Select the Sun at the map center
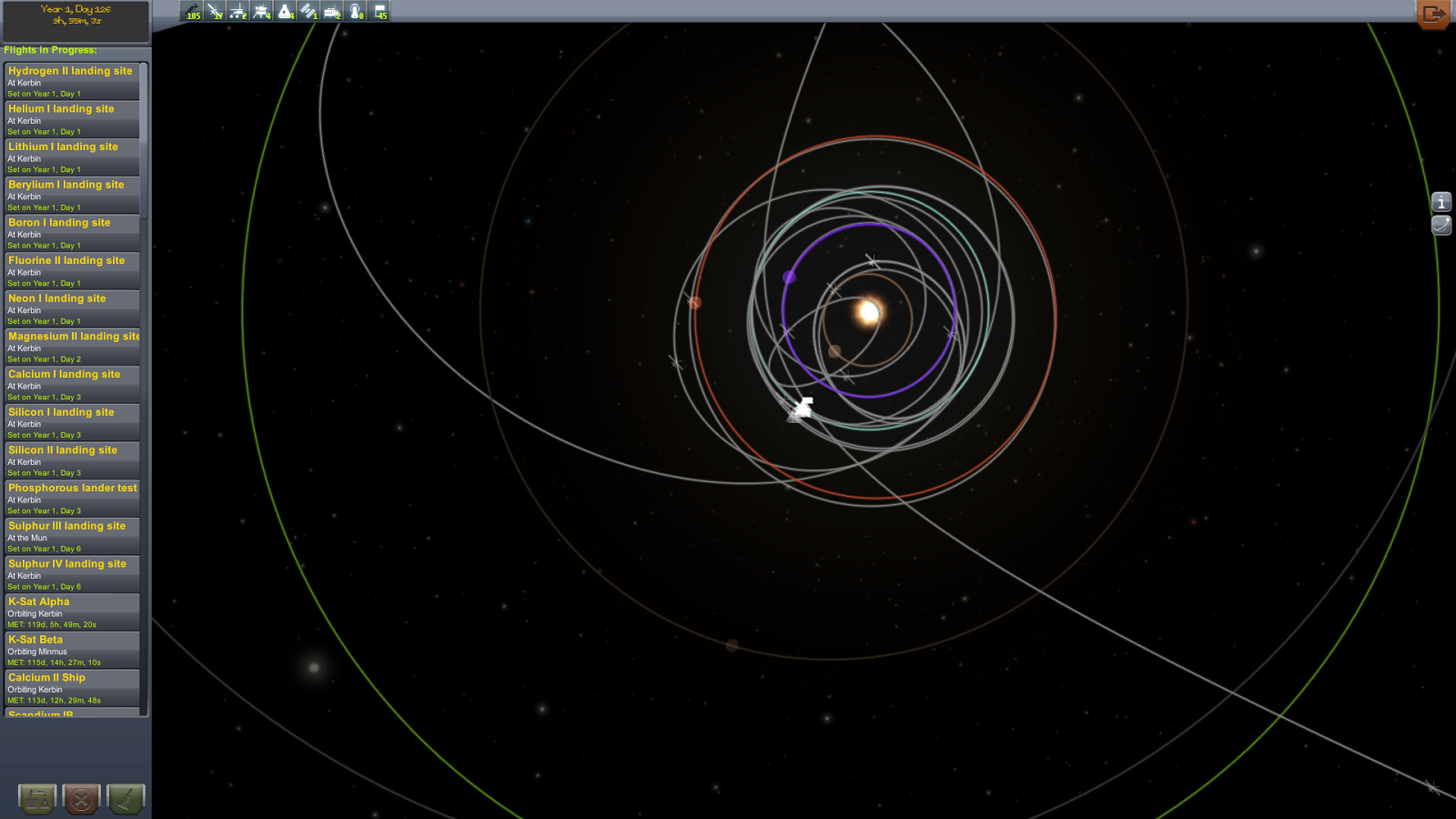Viewport: 1456px width, 819px height. (x=869, y=312)
